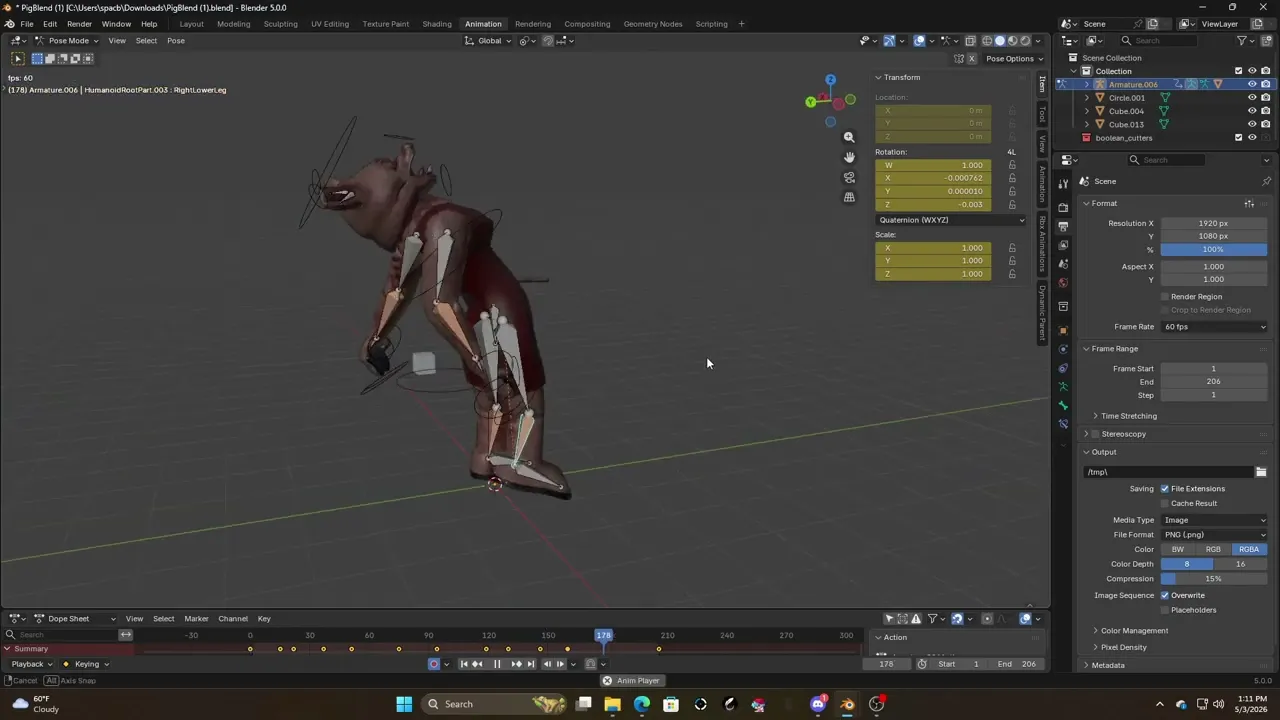Open the Render menu
The height and width of the screenshot is (720, 1280).
[79, 24]
